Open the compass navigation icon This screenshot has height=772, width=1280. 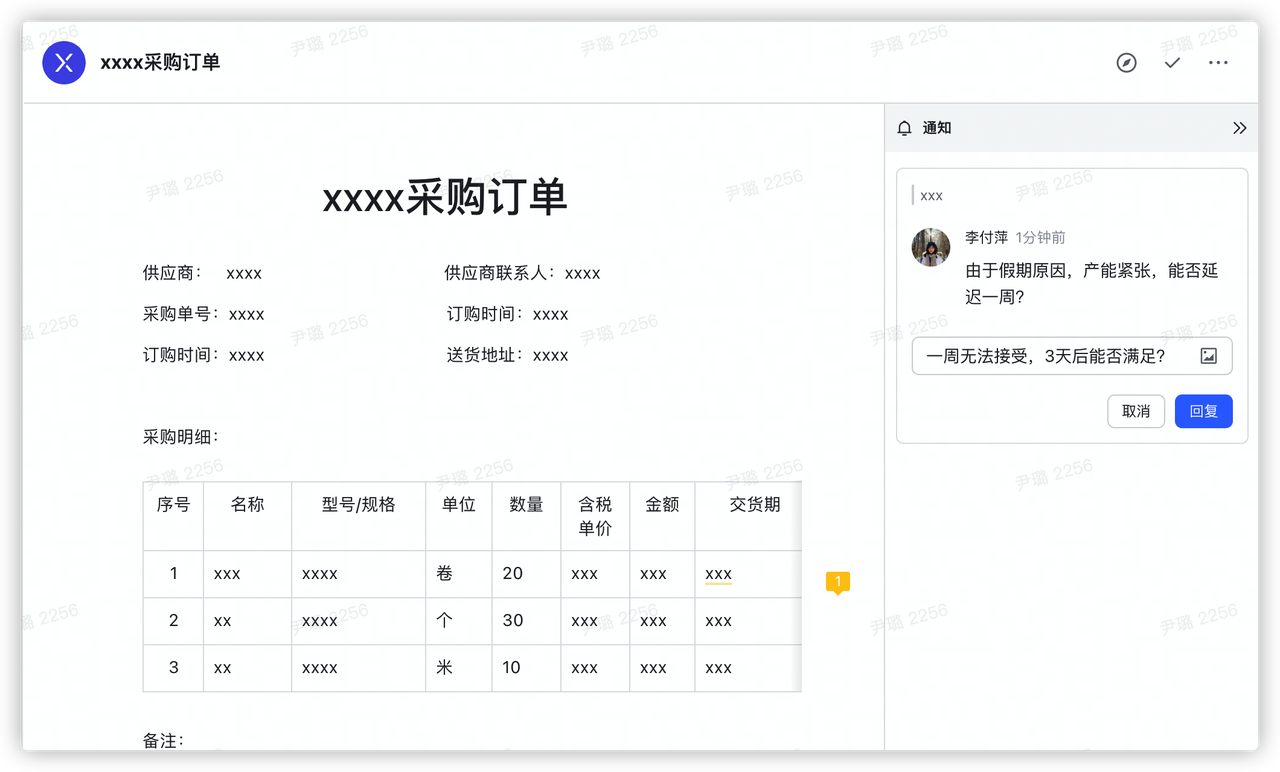click(1126, 63)
